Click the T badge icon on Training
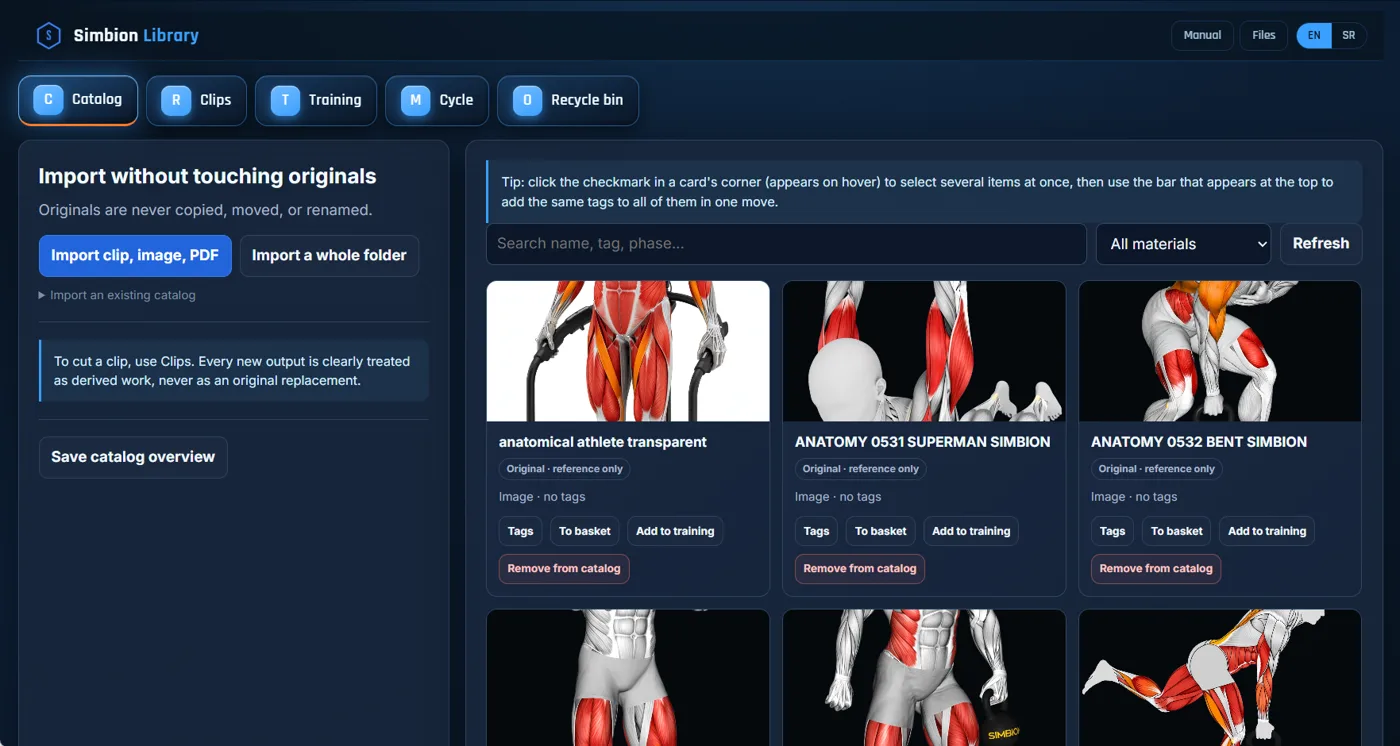 [x=285, y=100]
